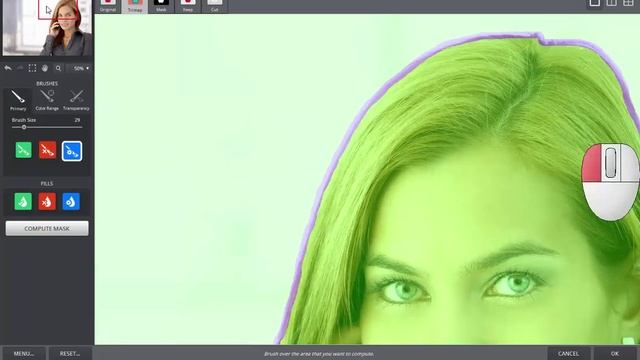
Task: Open the MENU... button
Action: click(x=24, y=353)
